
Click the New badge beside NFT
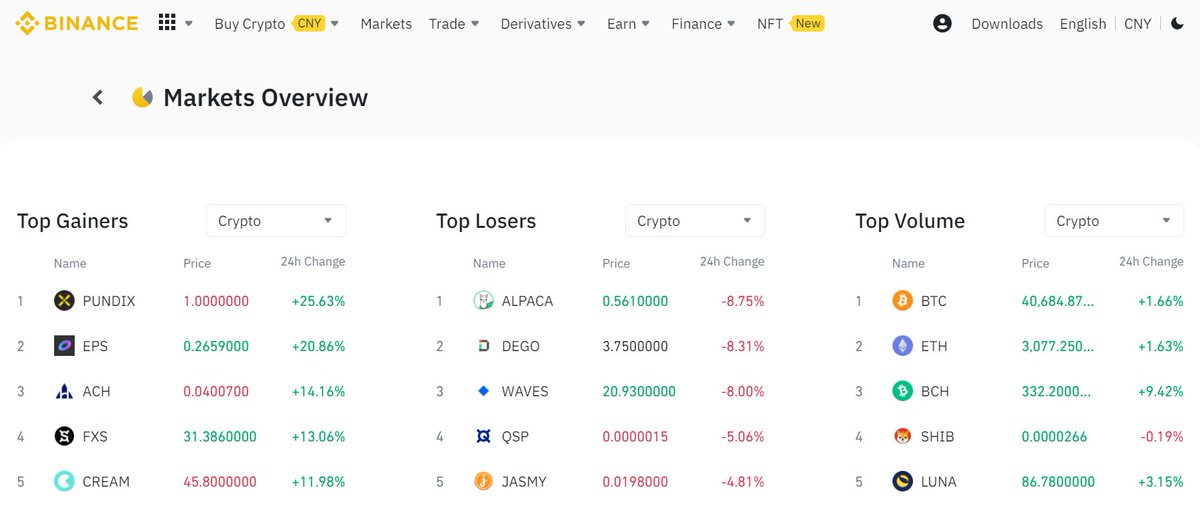click(x=808, y=23)
